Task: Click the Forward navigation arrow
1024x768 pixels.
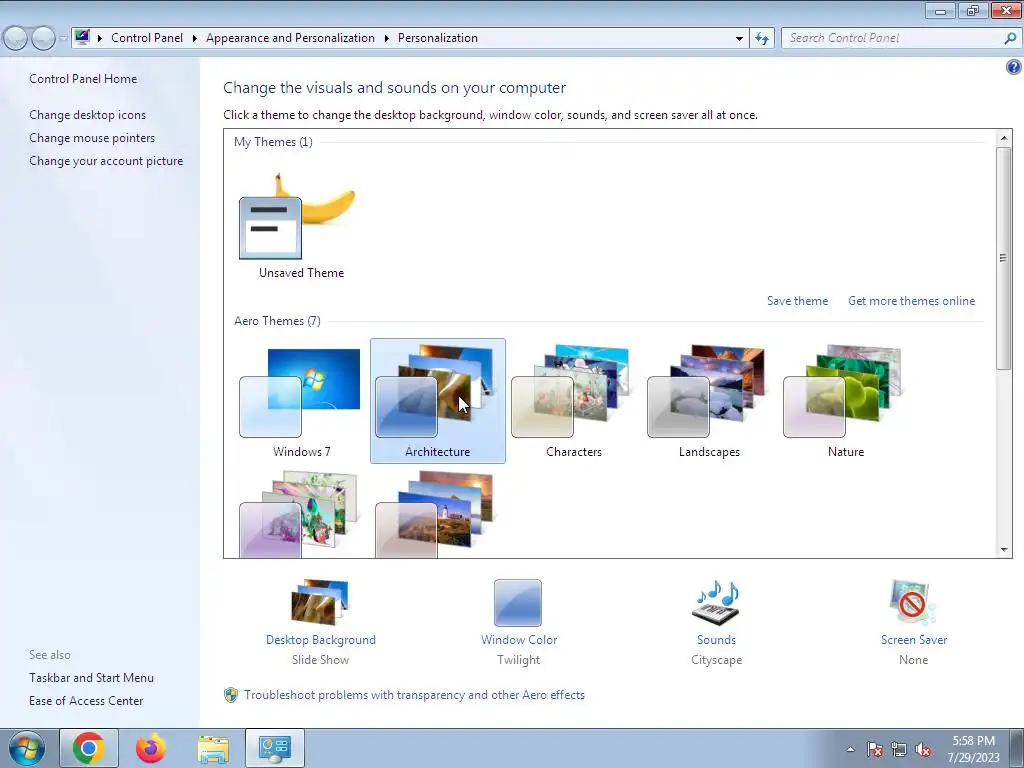Action: tap(43, 39)
